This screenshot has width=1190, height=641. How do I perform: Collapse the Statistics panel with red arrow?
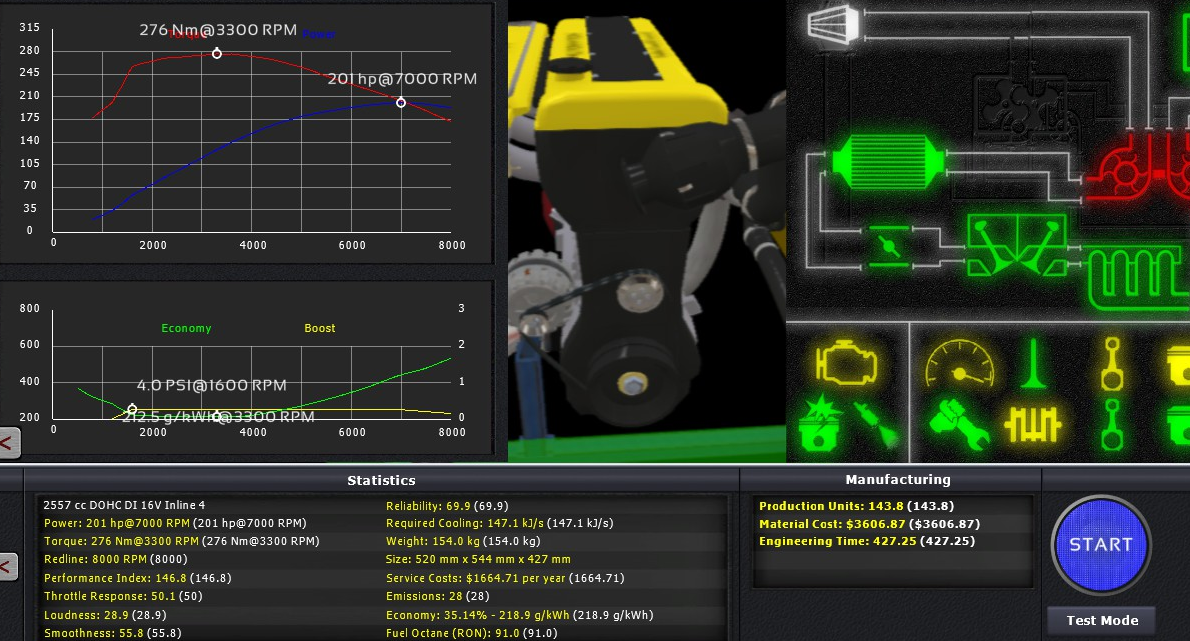pos(8,567)
